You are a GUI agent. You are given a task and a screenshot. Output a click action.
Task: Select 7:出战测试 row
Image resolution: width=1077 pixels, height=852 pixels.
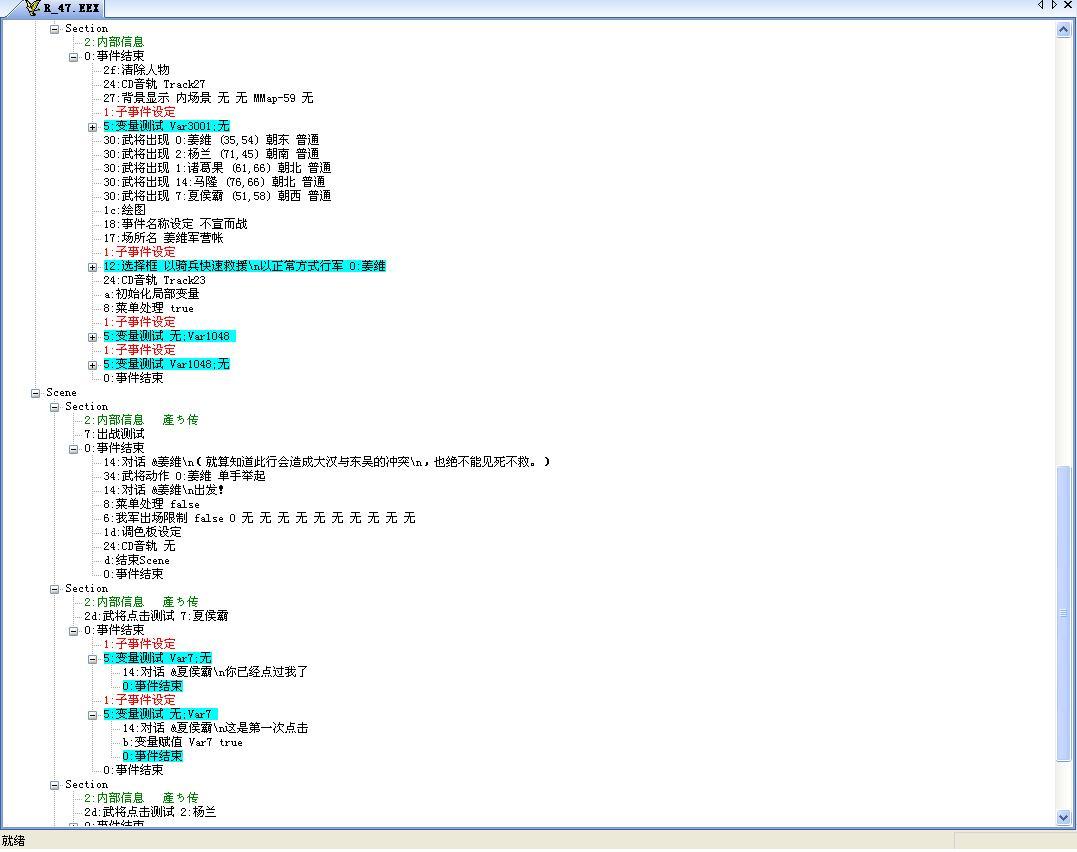pos(114,434)
